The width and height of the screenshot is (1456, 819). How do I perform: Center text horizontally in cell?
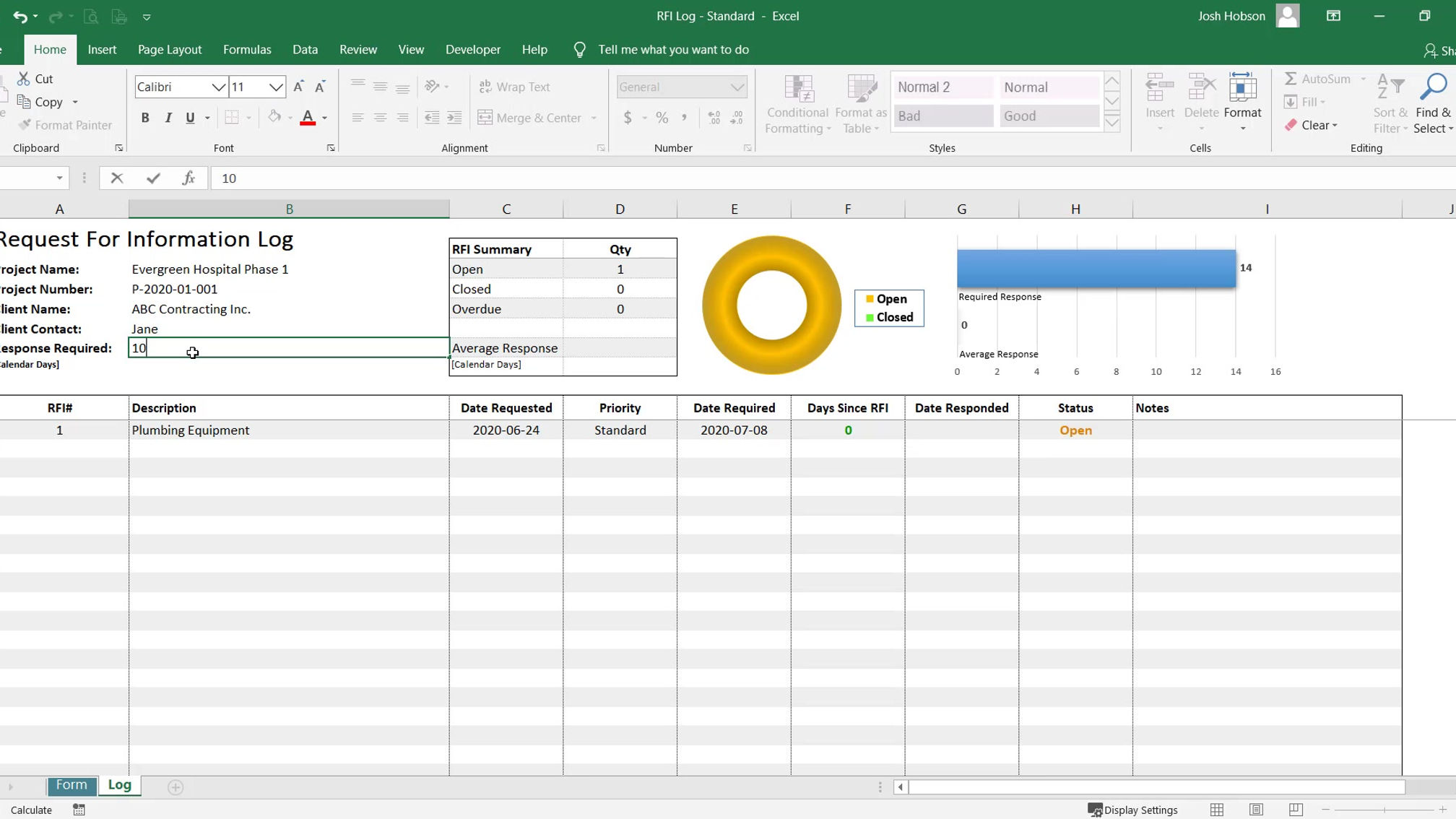[380, 118]
